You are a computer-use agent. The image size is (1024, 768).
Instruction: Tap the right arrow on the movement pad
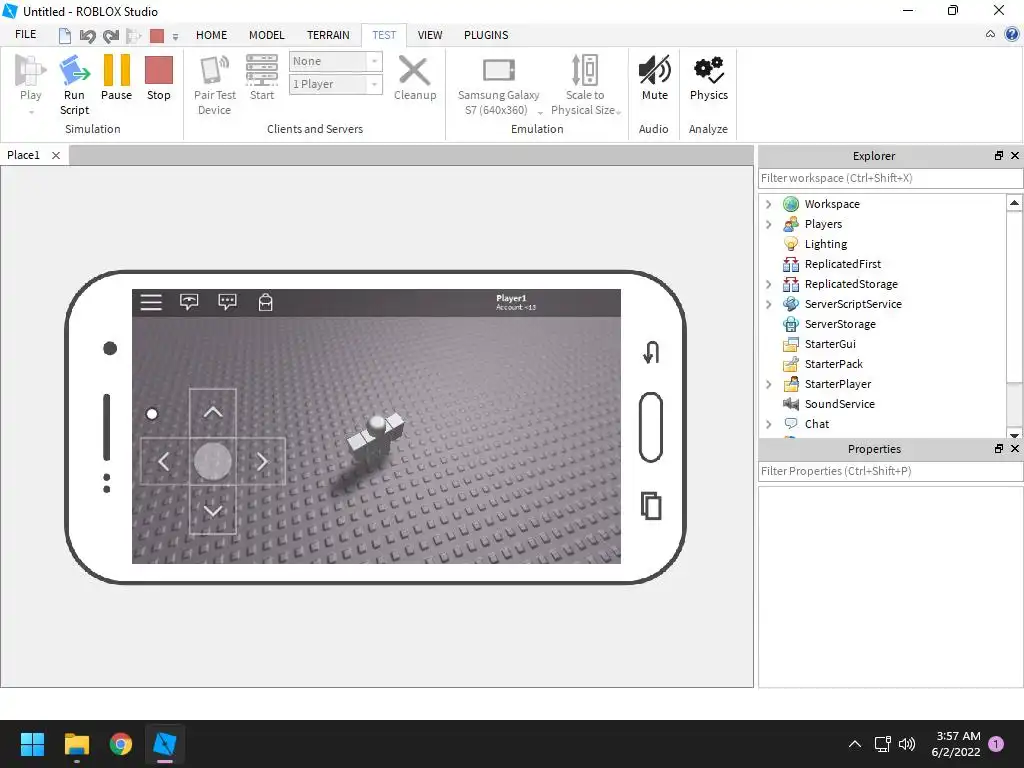[262, 462]
